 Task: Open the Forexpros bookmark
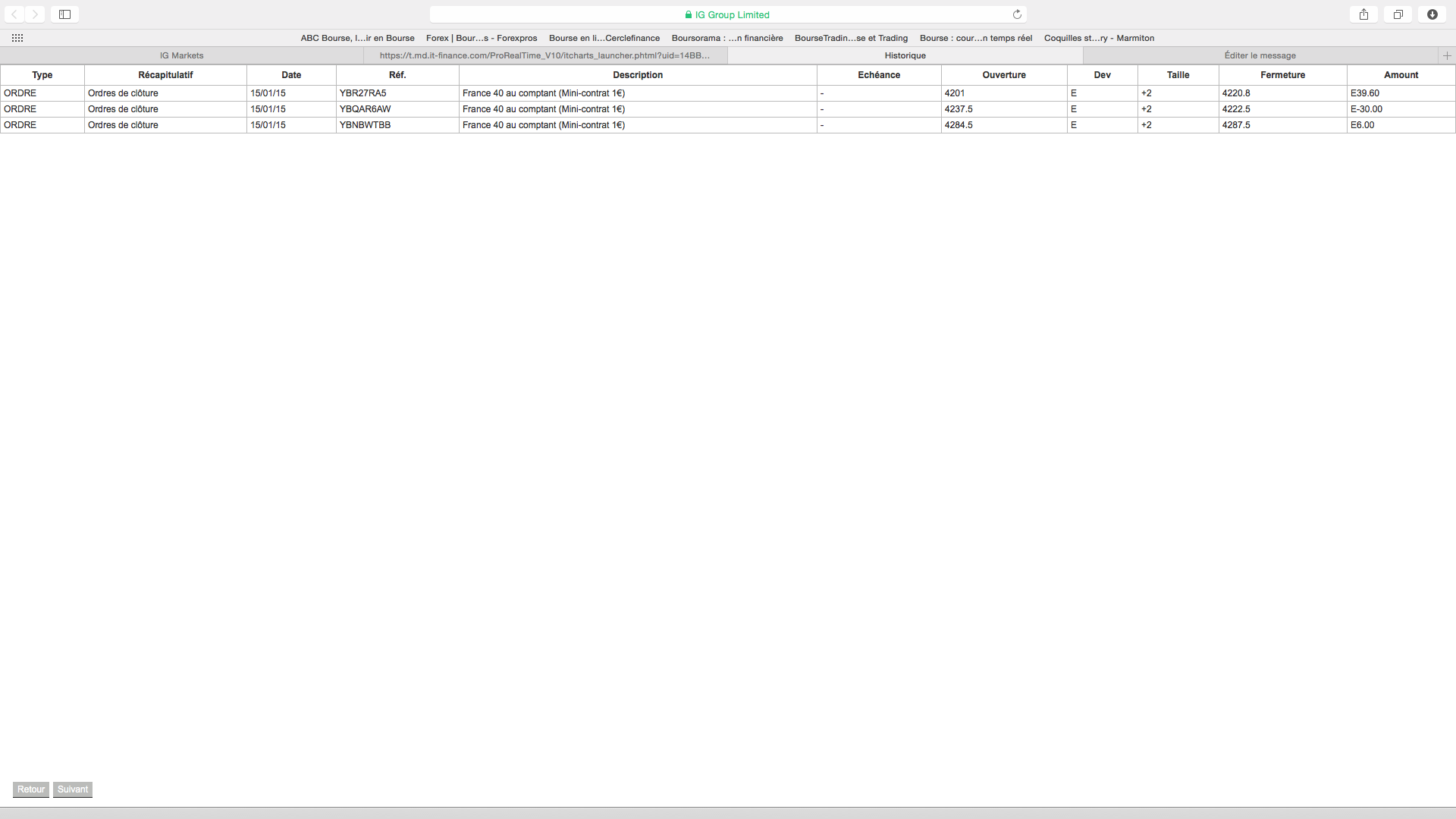click(x=482, y=38)
